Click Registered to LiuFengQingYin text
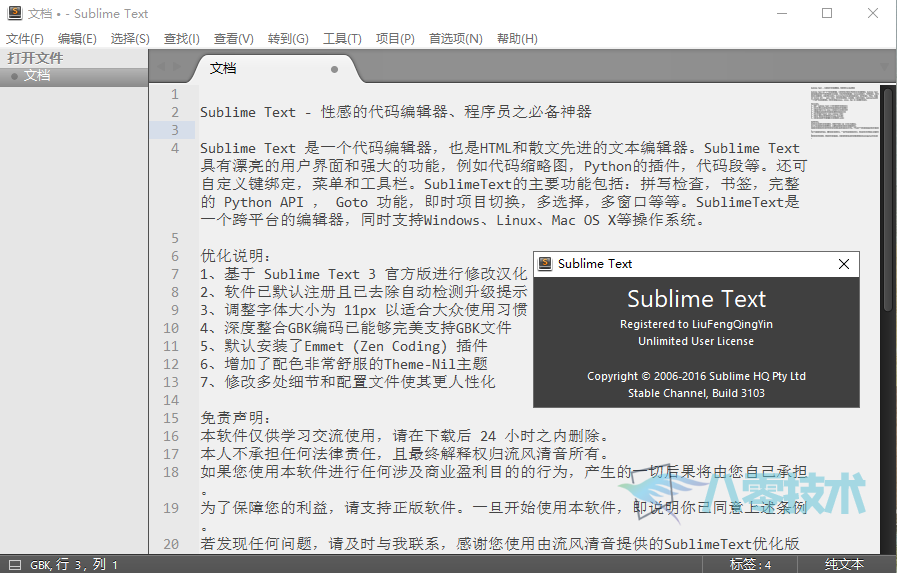 coord(696,324)
